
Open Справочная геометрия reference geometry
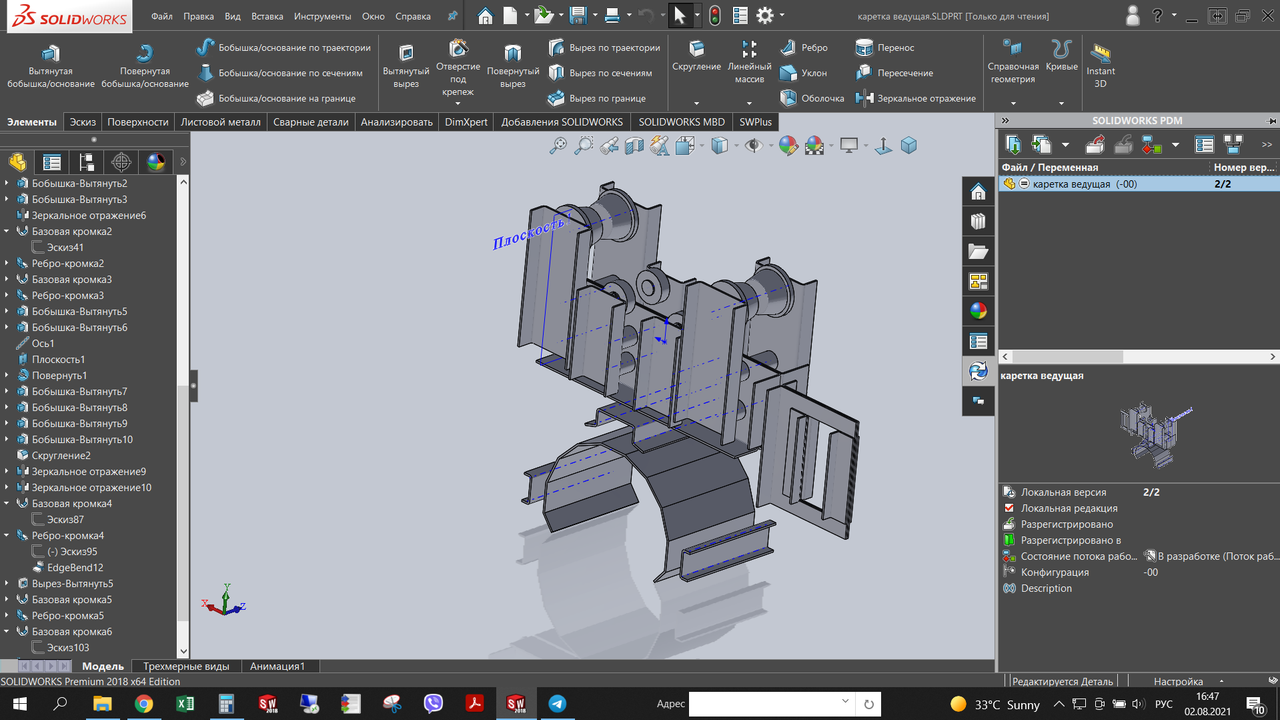1013,62
